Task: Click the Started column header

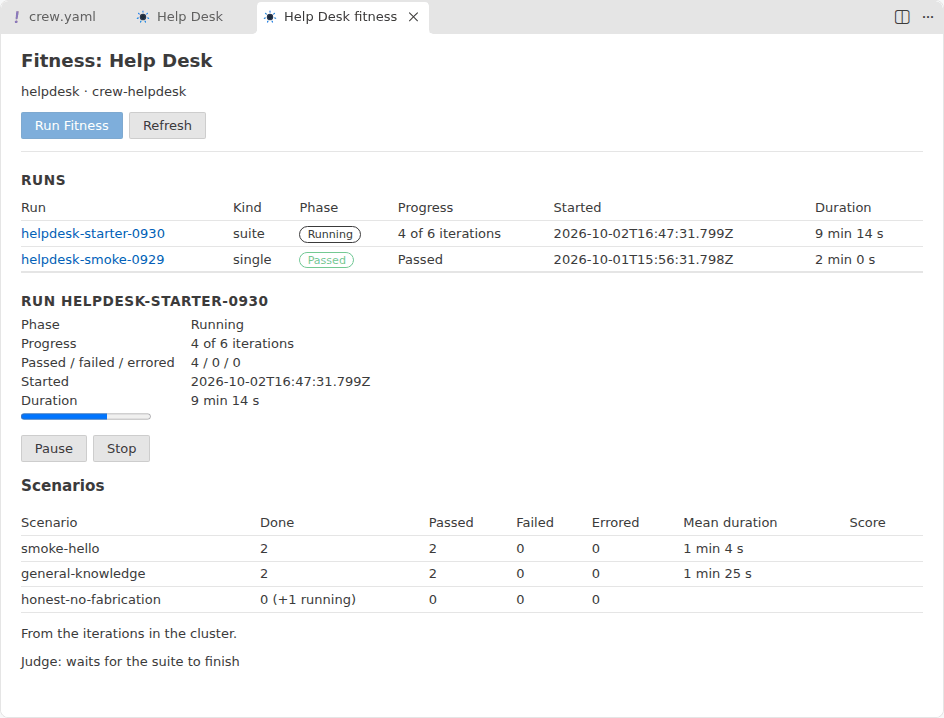Action: [x=577, y=208]
